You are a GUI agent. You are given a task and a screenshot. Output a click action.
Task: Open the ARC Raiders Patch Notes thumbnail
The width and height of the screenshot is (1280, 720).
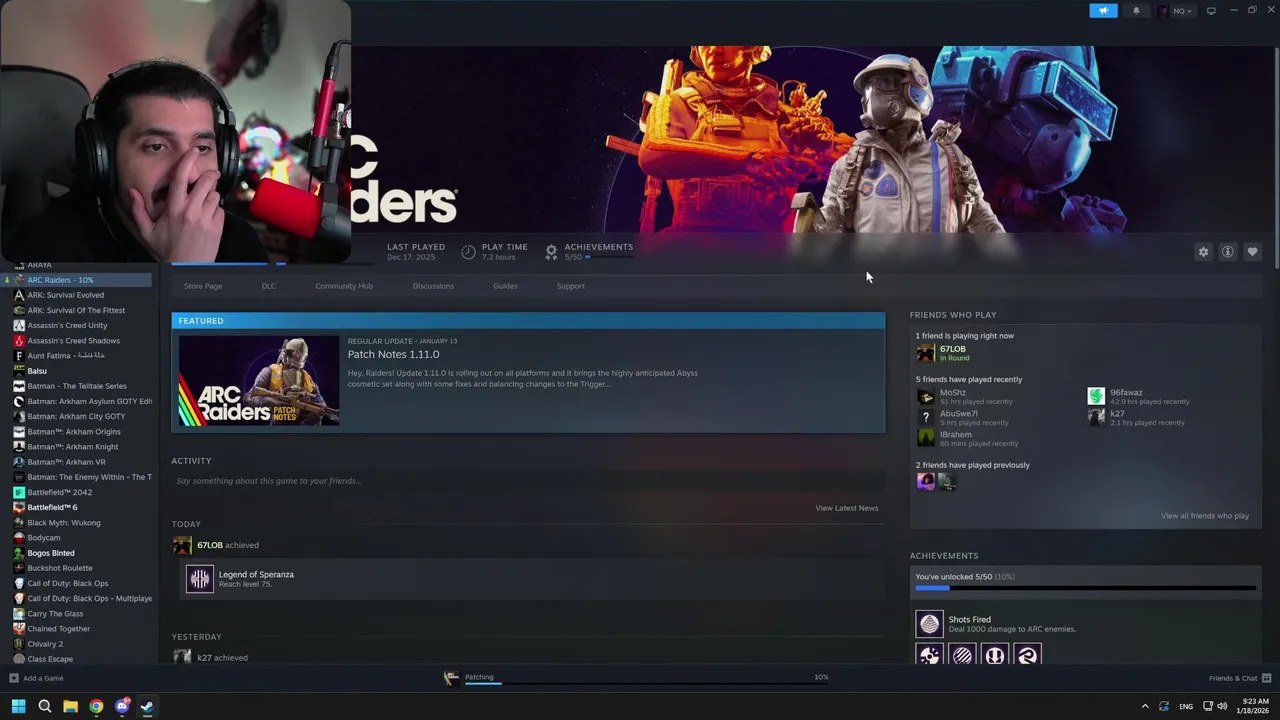(x=259, y=380)
